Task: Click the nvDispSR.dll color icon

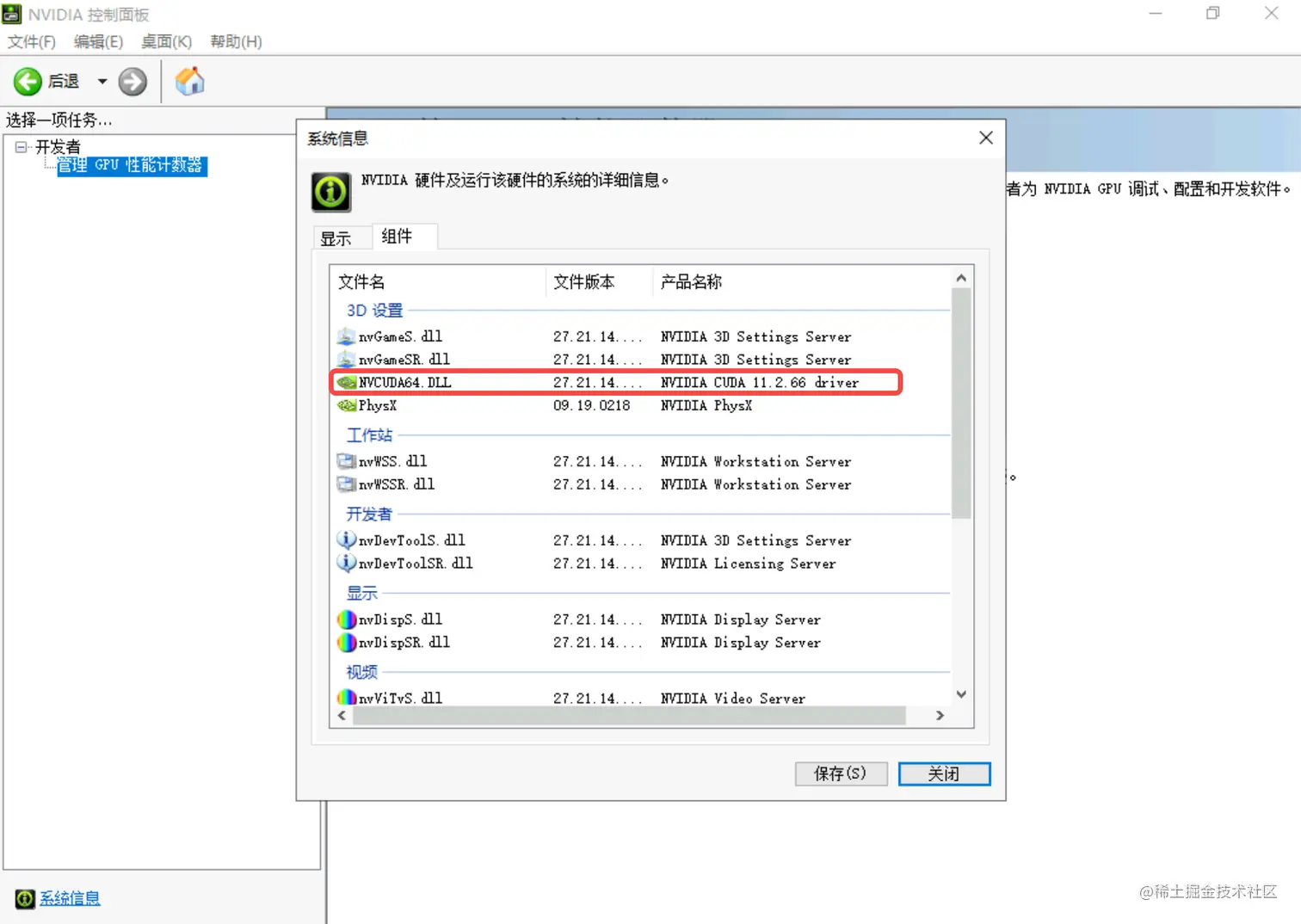Action: [347, 642]
